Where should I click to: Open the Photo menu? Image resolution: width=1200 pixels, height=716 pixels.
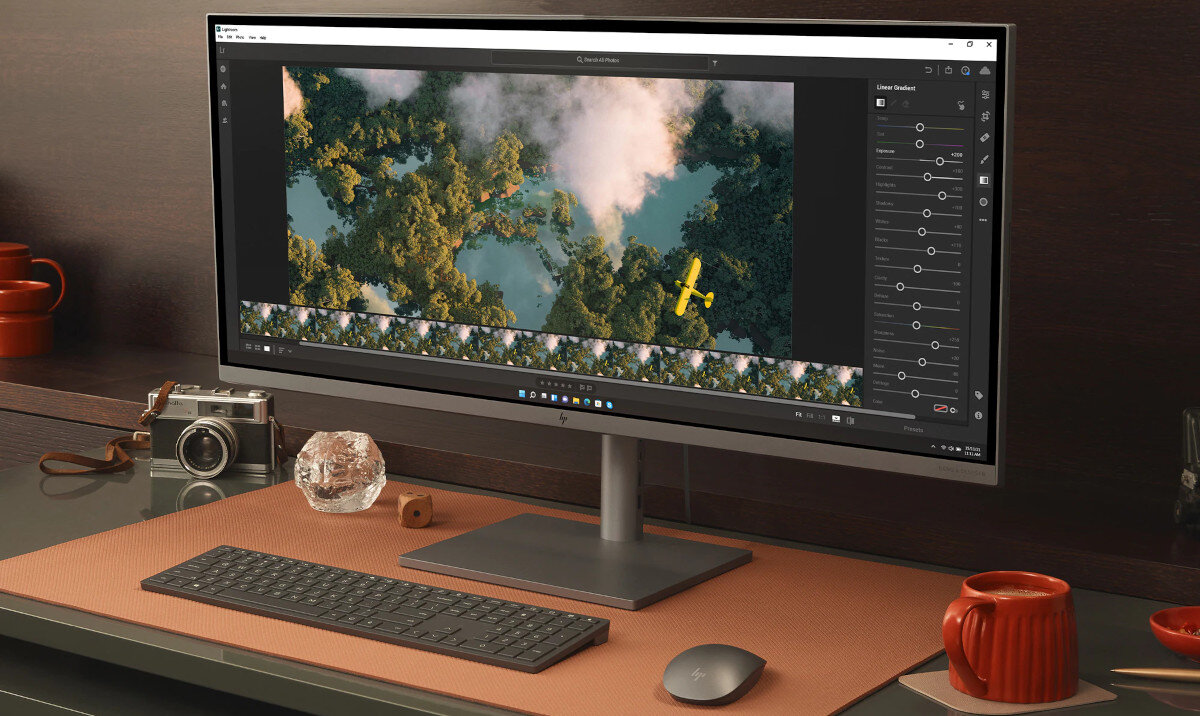[x=239, y=37]
